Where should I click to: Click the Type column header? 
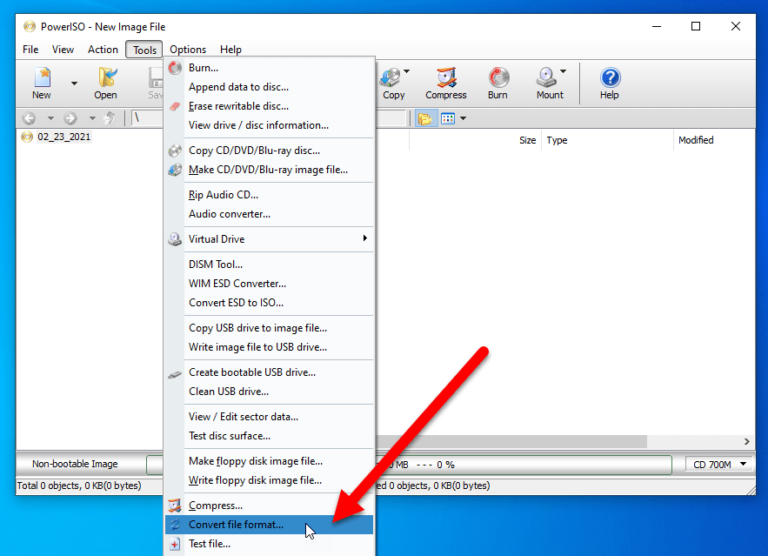[x=607, y=141]
